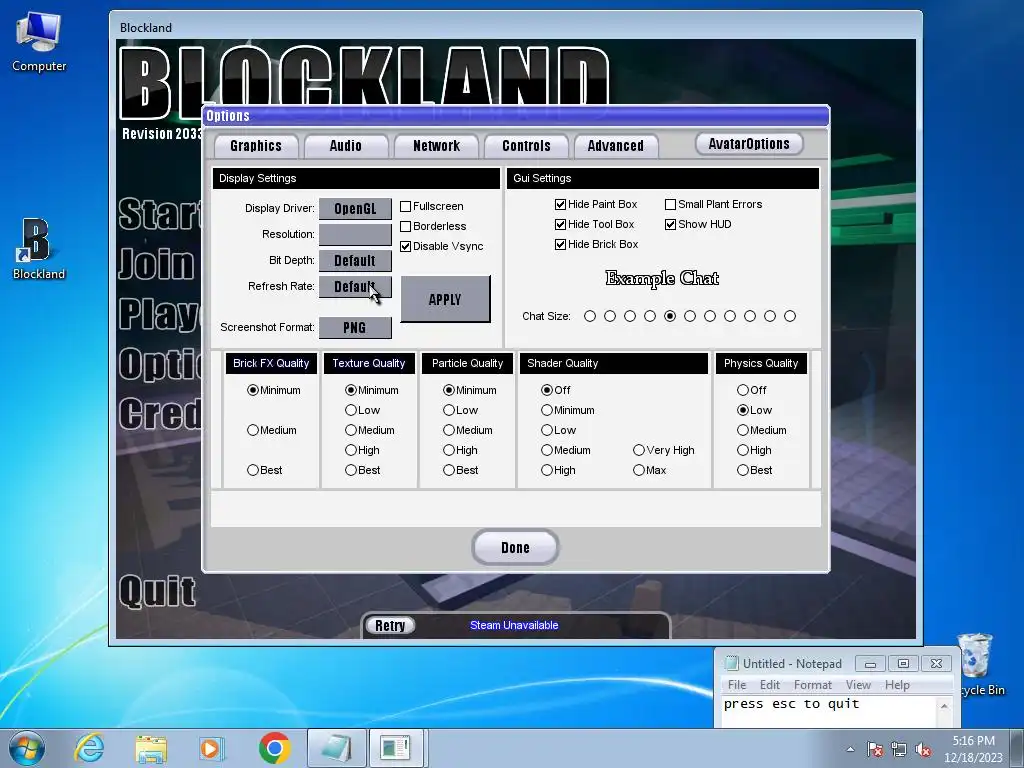The width and height of the screenshot is (1024, 768).
Task: Set Particle Quality to Best
Action: (x=449, y=470)
